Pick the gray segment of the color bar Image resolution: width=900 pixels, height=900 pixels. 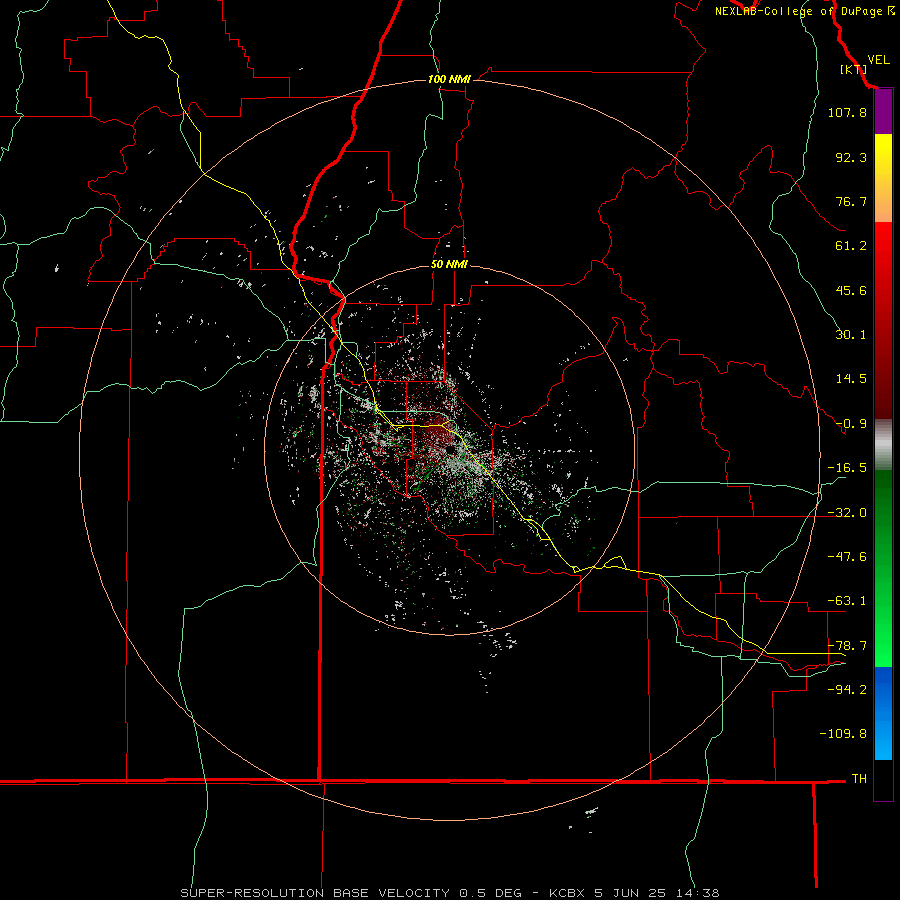point(883,445)
